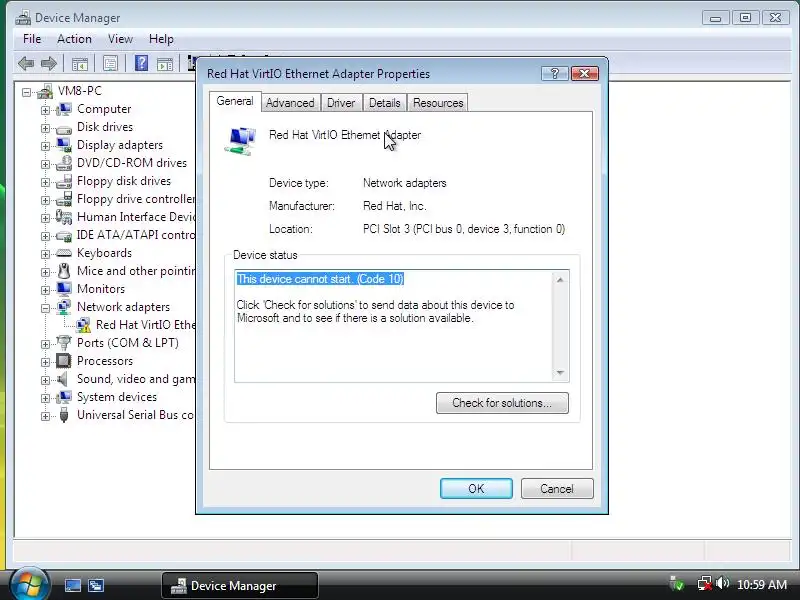Image resolution: width=800 pixels, height=600 pixels.
Task: Click OK in the Properties dialog
Action: coord(476,489)
